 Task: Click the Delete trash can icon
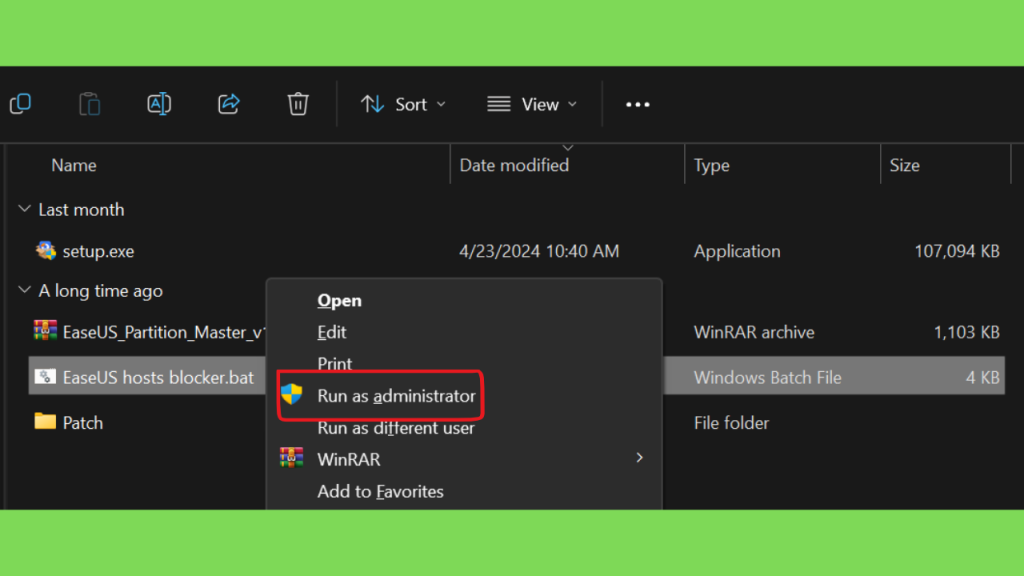pyautogui.click(x=298, y=104)
